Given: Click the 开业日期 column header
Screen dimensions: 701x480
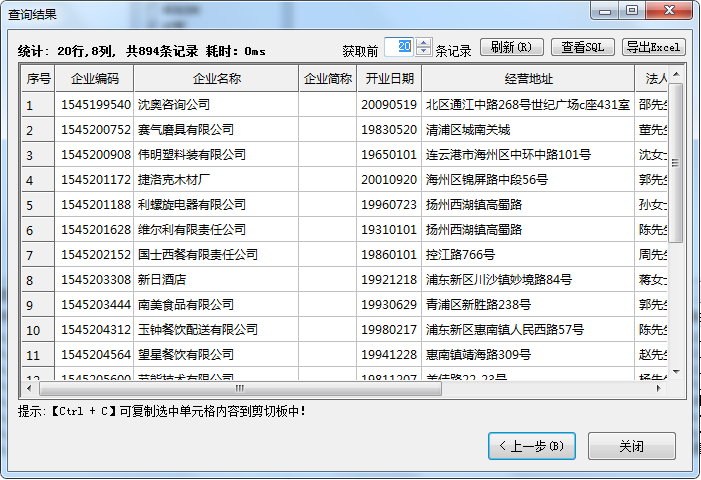Looking at the screenshot, I should coord(389,79).
